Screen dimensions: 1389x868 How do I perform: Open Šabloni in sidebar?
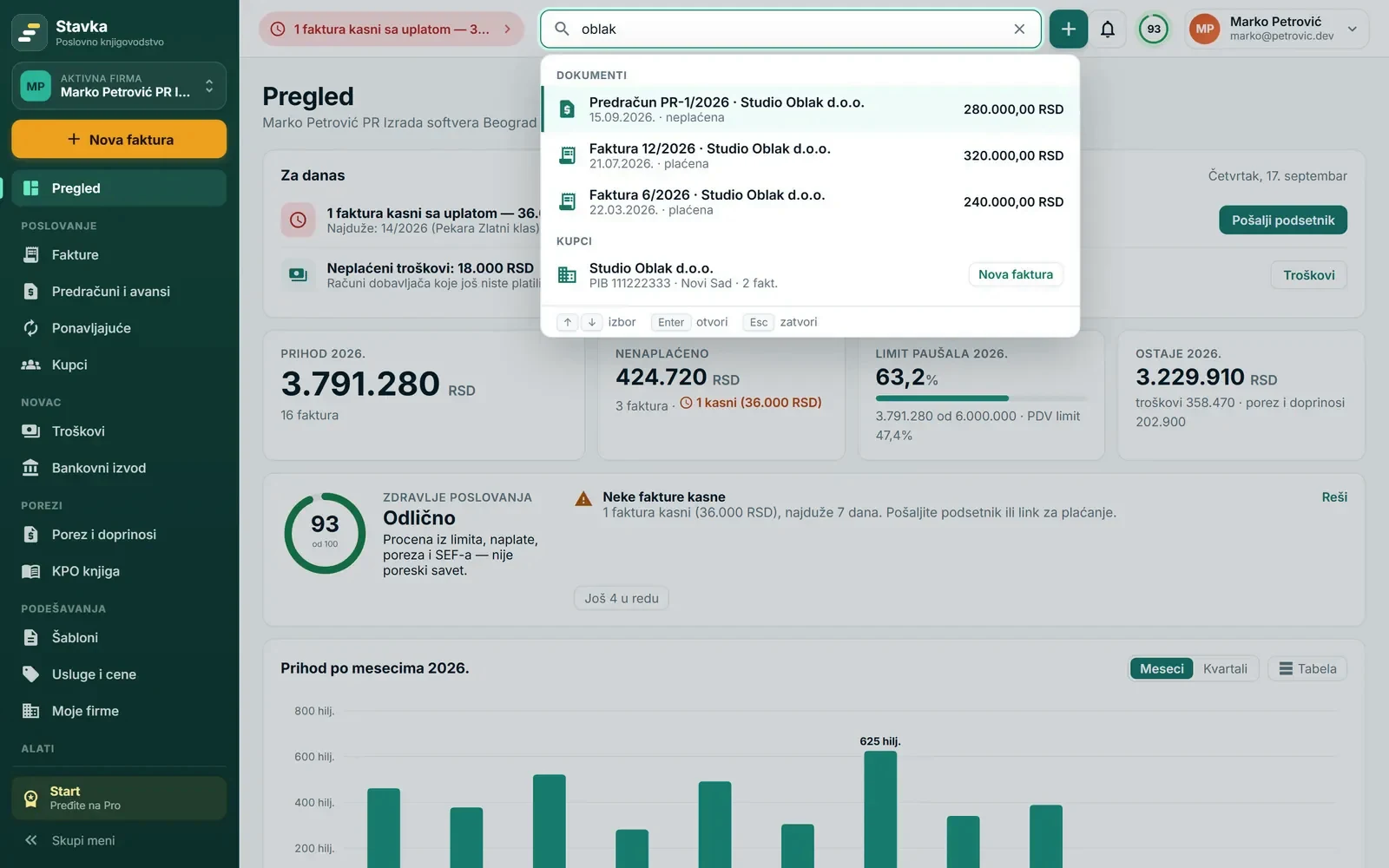pos(119,637)
